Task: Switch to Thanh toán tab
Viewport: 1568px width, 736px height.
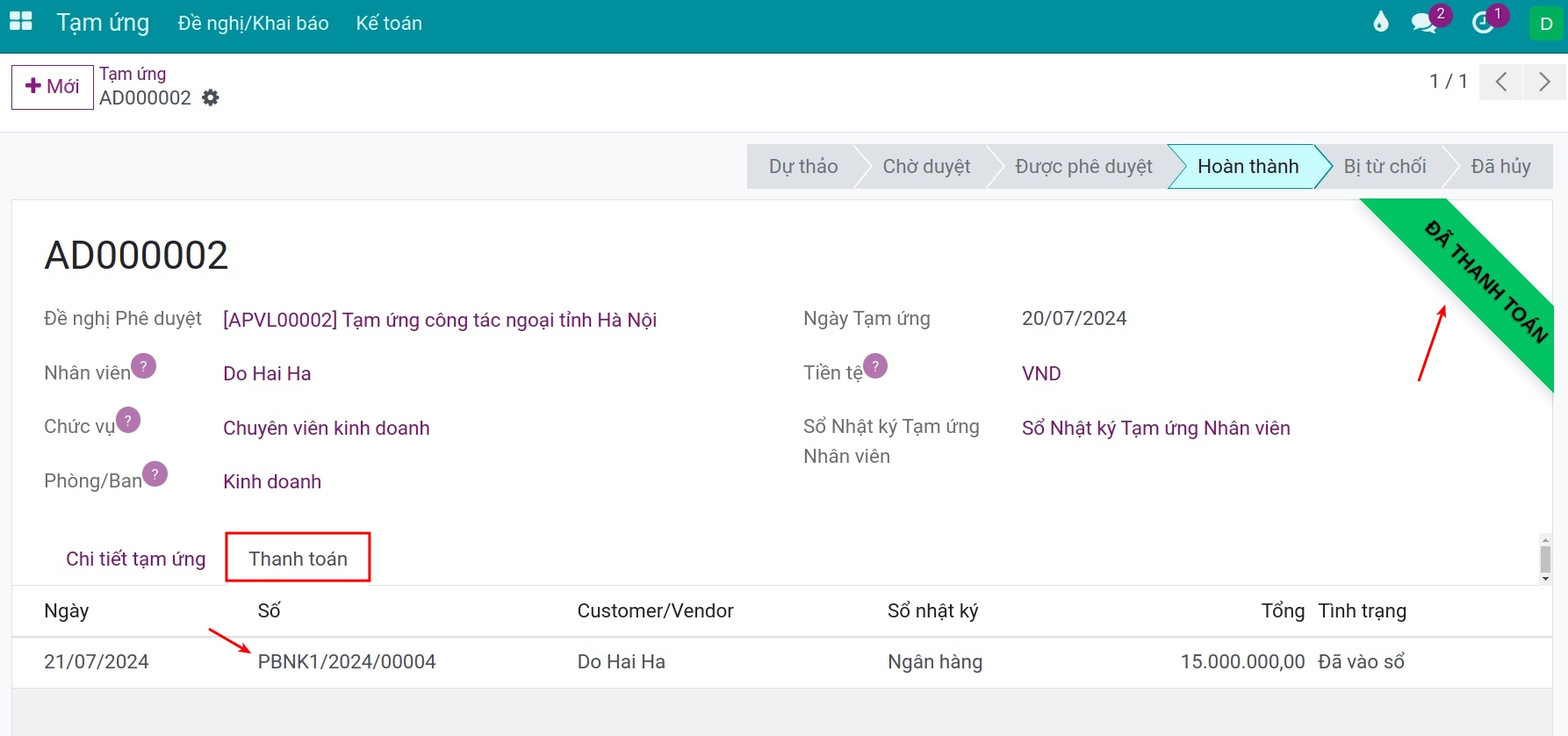Action: coord(298,559)
